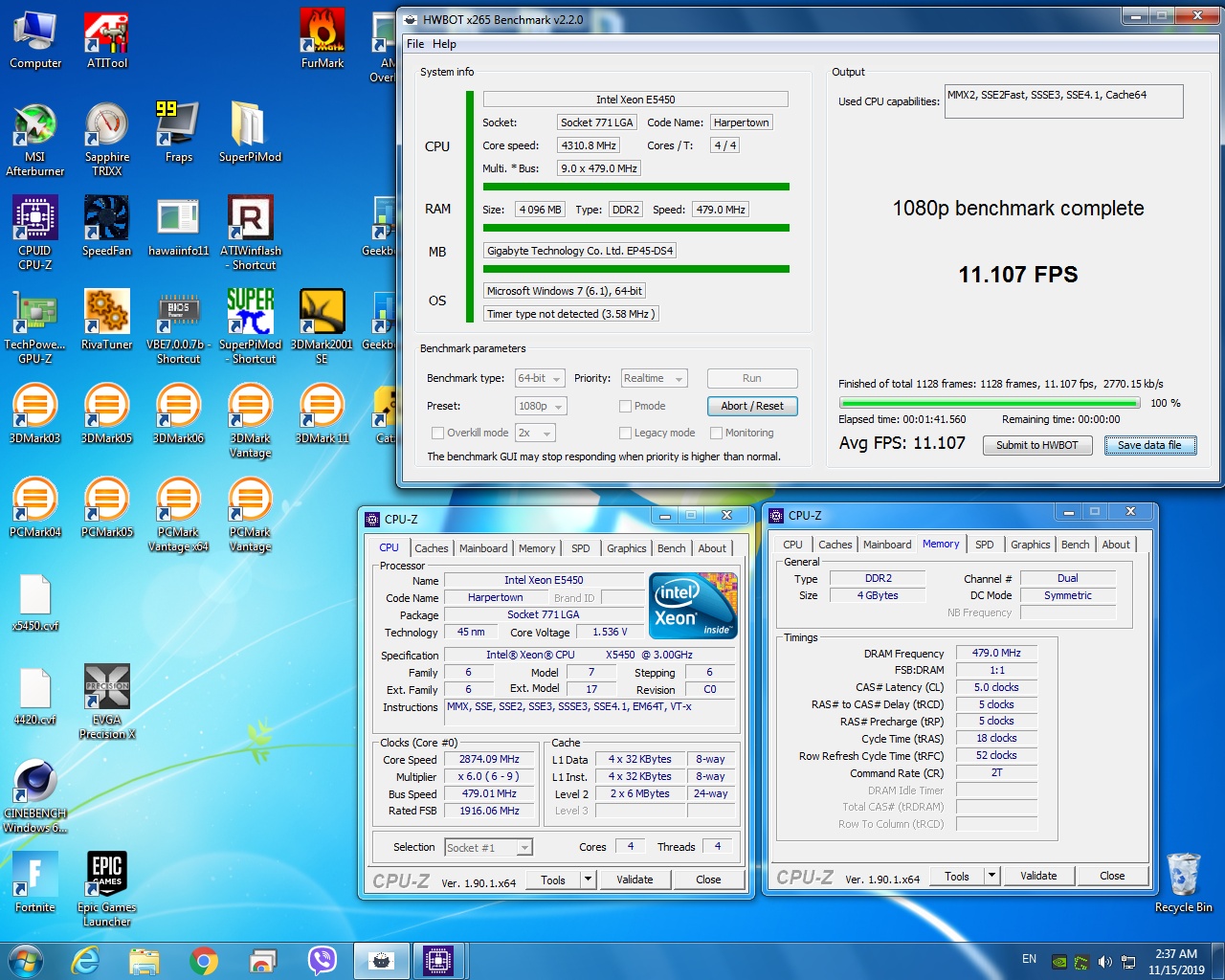Click the benchmark progress bar
1225x980 pixels.
click(988, 403)
